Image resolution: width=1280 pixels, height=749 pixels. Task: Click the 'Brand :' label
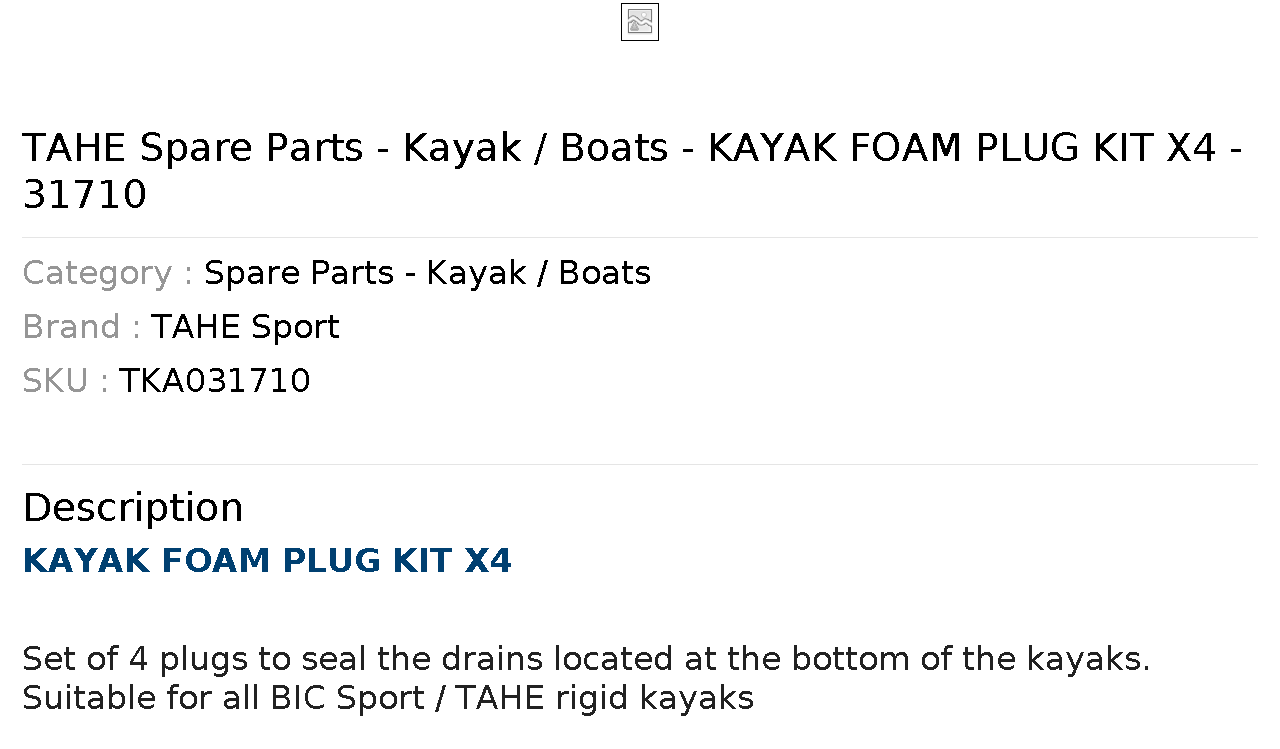tap(82, 327)
